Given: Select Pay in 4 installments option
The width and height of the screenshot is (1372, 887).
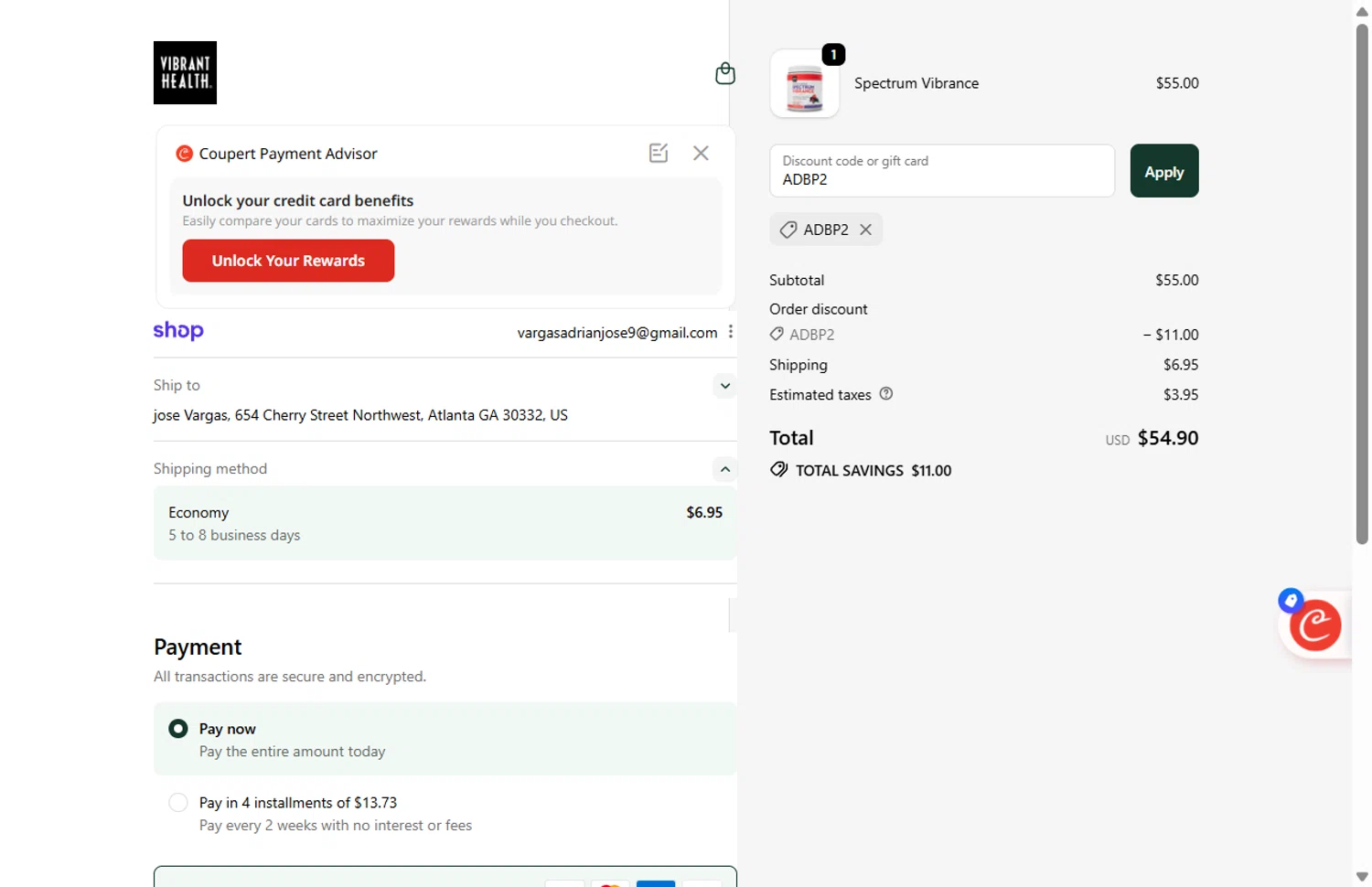Looking at the screenshot, I should (x=178, y=803).
